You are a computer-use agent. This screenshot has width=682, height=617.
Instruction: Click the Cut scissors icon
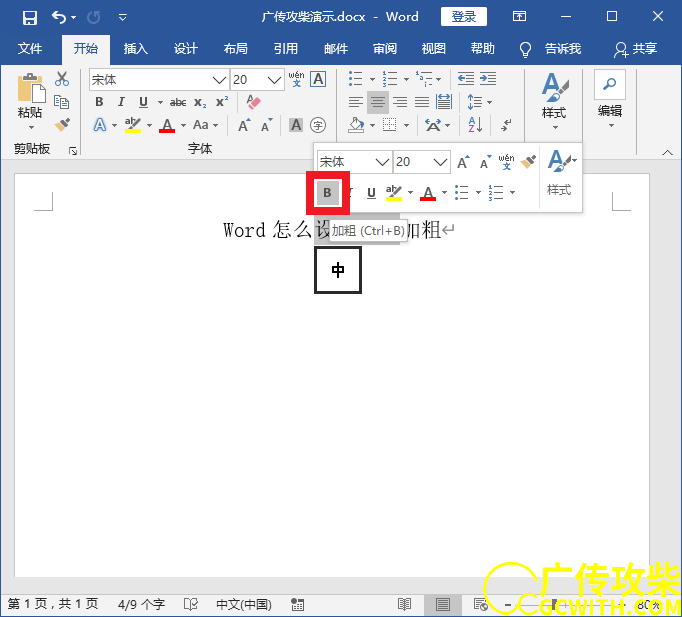[x=62, y=79]
